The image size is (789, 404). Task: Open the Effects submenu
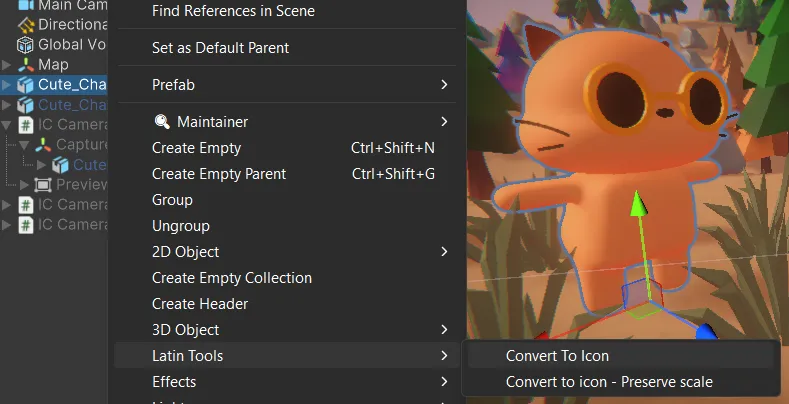(x=286, y=382)
